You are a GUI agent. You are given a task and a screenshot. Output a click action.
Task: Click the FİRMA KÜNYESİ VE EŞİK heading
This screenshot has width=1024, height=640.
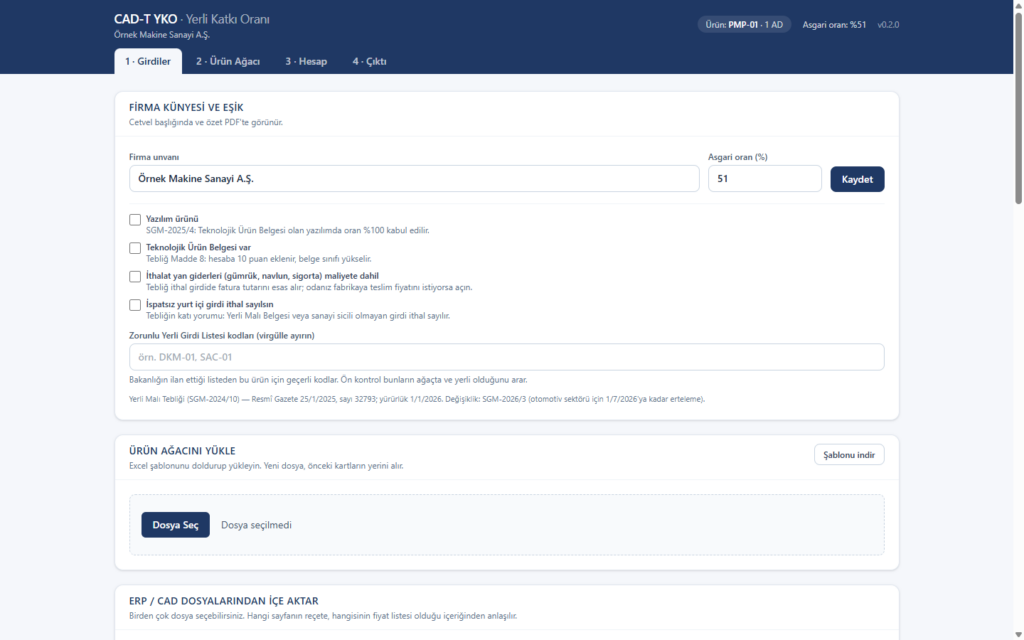point(186,107)
